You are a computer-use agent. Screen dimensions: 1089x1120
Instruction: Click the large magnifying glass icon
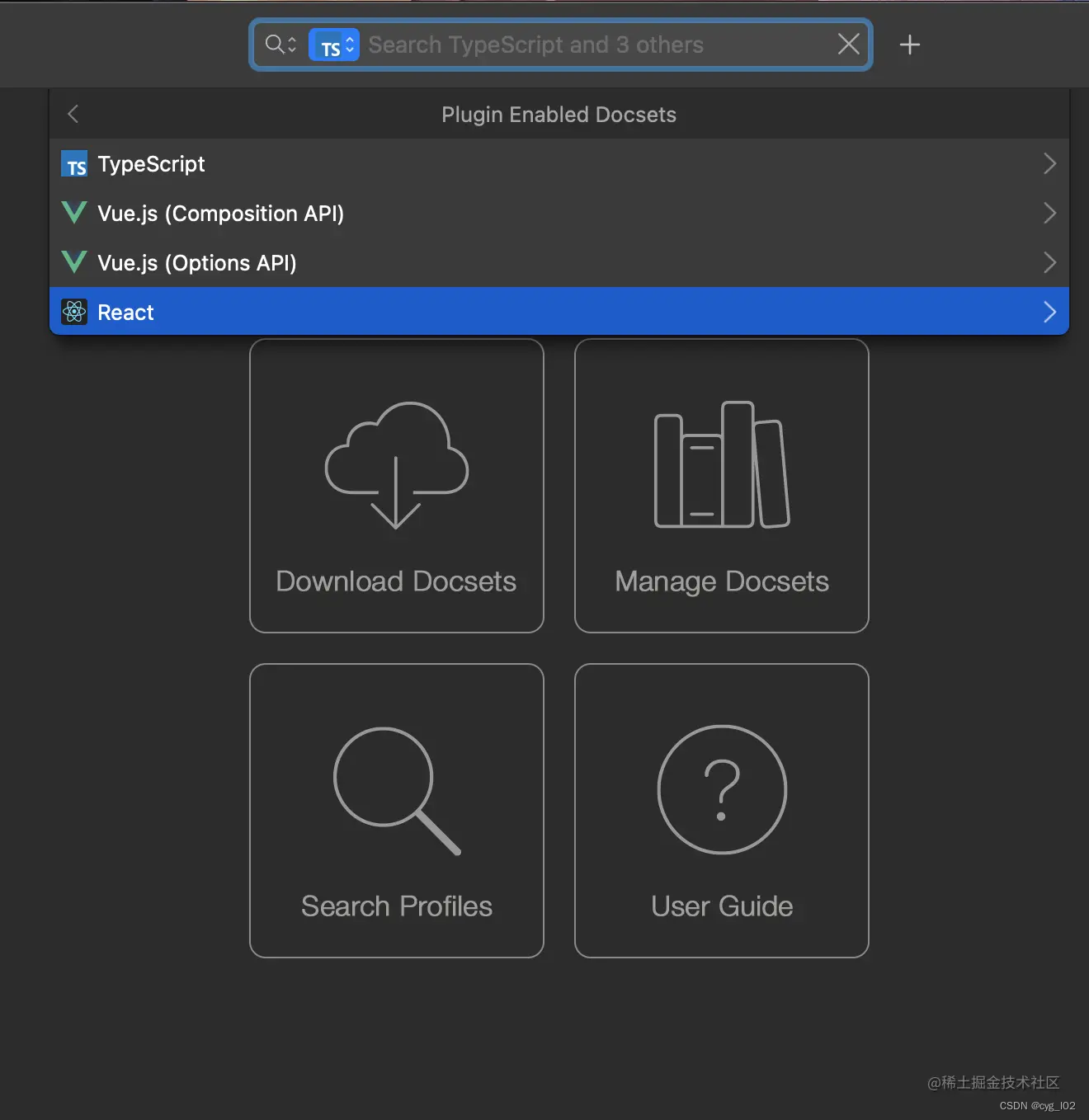[x=397, y=791]
